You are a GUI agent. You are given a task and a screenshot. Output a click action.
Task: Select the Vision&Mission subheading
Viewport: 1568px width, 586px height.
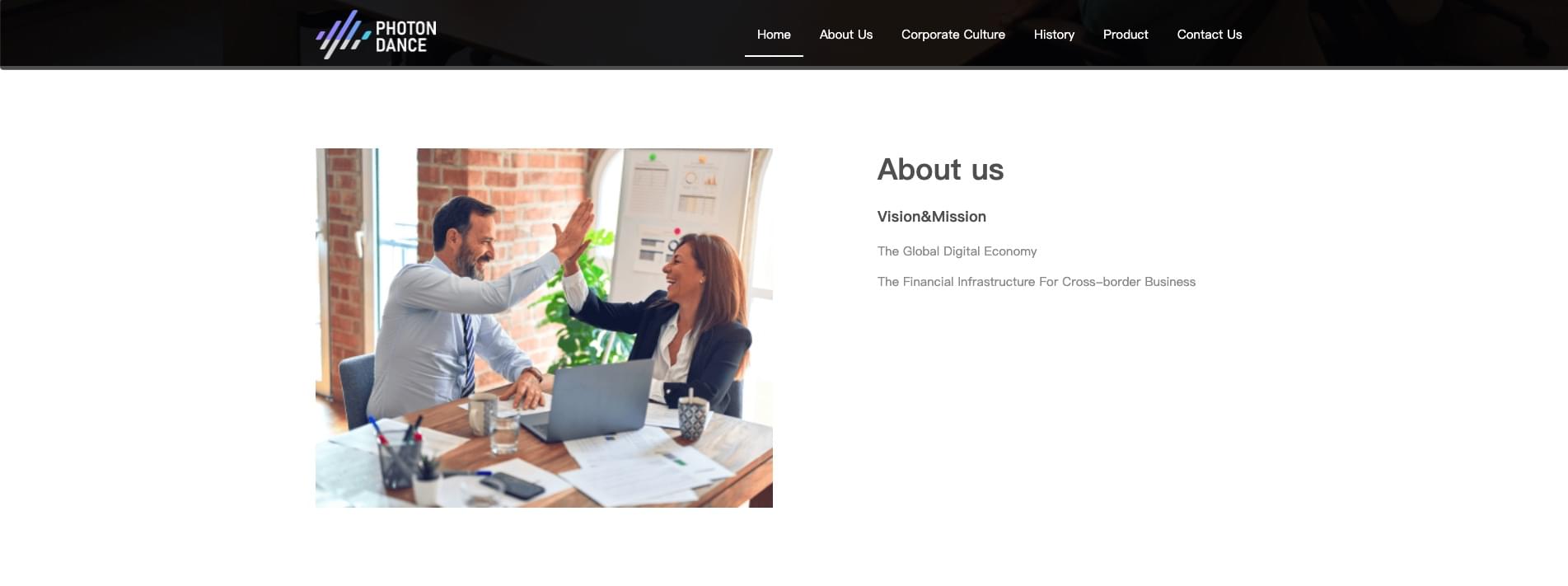point(931,217)
